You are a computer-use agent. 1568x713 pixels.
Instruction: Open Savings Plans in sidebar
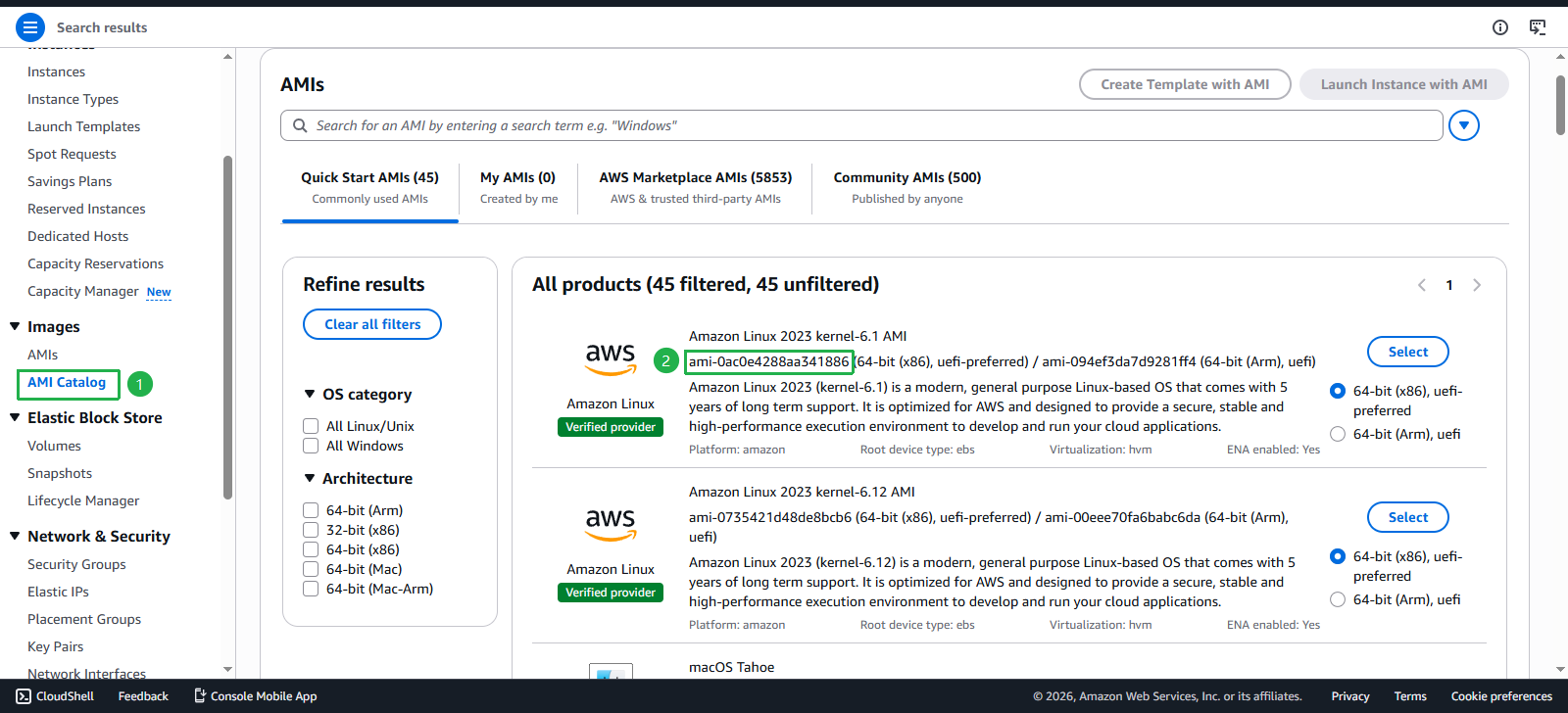(70, 181)
